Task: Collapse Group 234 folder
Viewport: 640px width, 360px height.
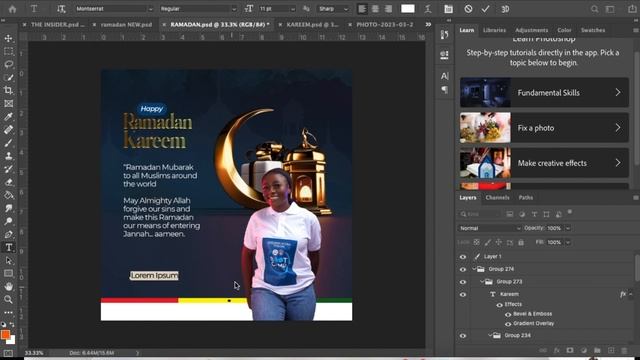Action: point(490,336)
